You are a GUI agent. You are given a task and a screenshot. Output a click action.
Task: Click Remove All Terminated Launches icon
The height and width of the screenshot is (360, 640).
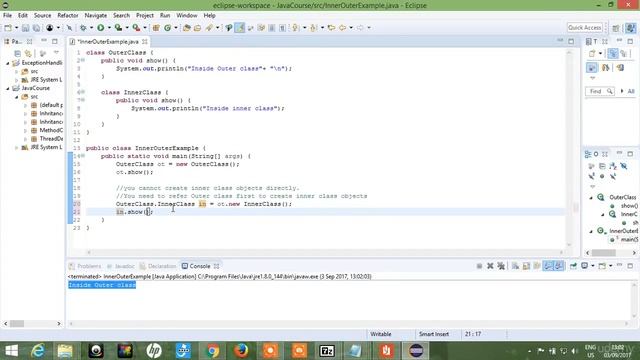[501, 266]
